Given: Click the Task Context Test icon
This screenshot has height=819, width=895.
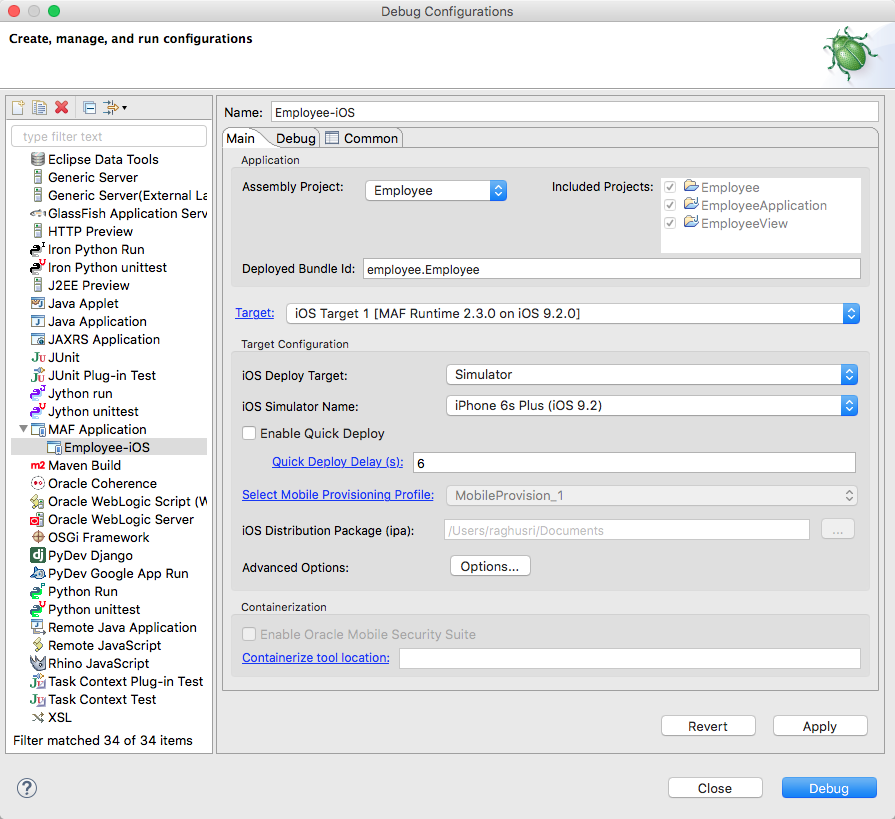Looking at the screenshot, I should click(x=38, y=699).
